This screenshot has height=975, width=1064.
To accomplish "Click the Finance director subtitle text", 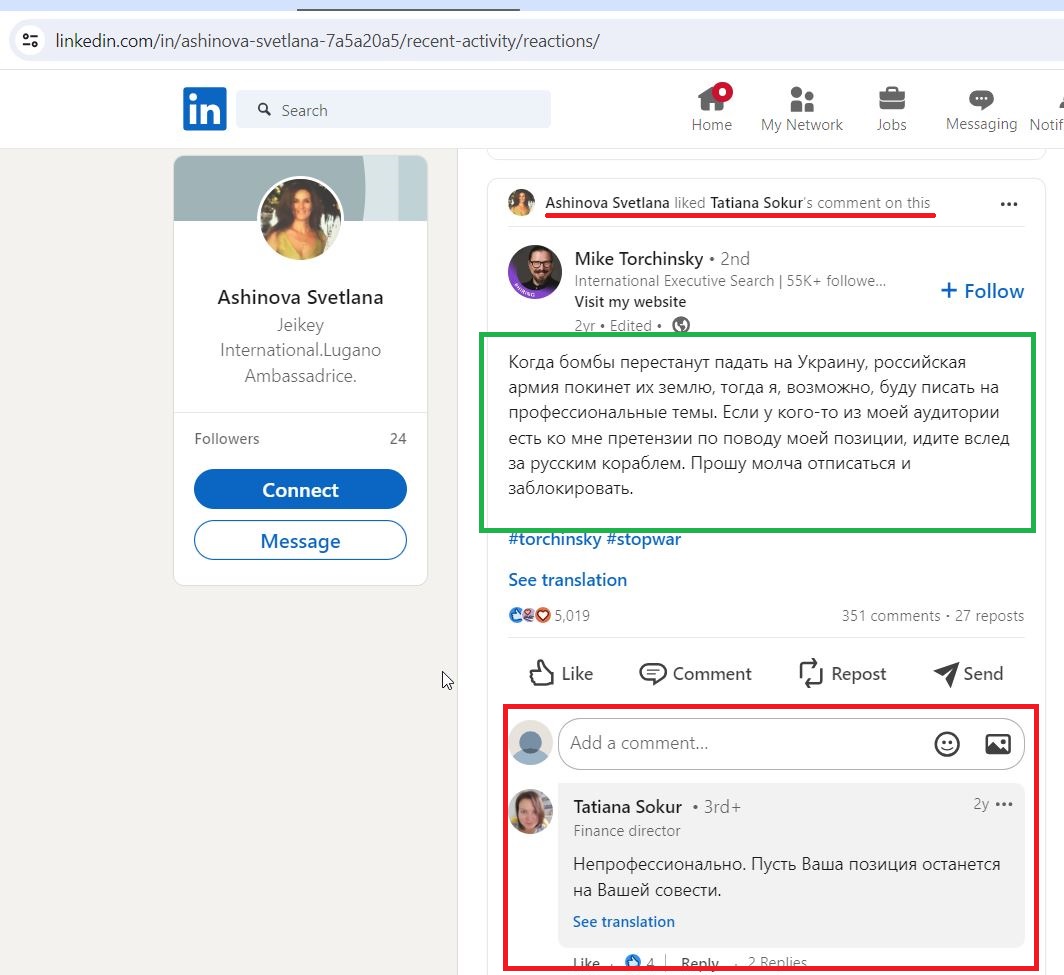I will point(626,830).
